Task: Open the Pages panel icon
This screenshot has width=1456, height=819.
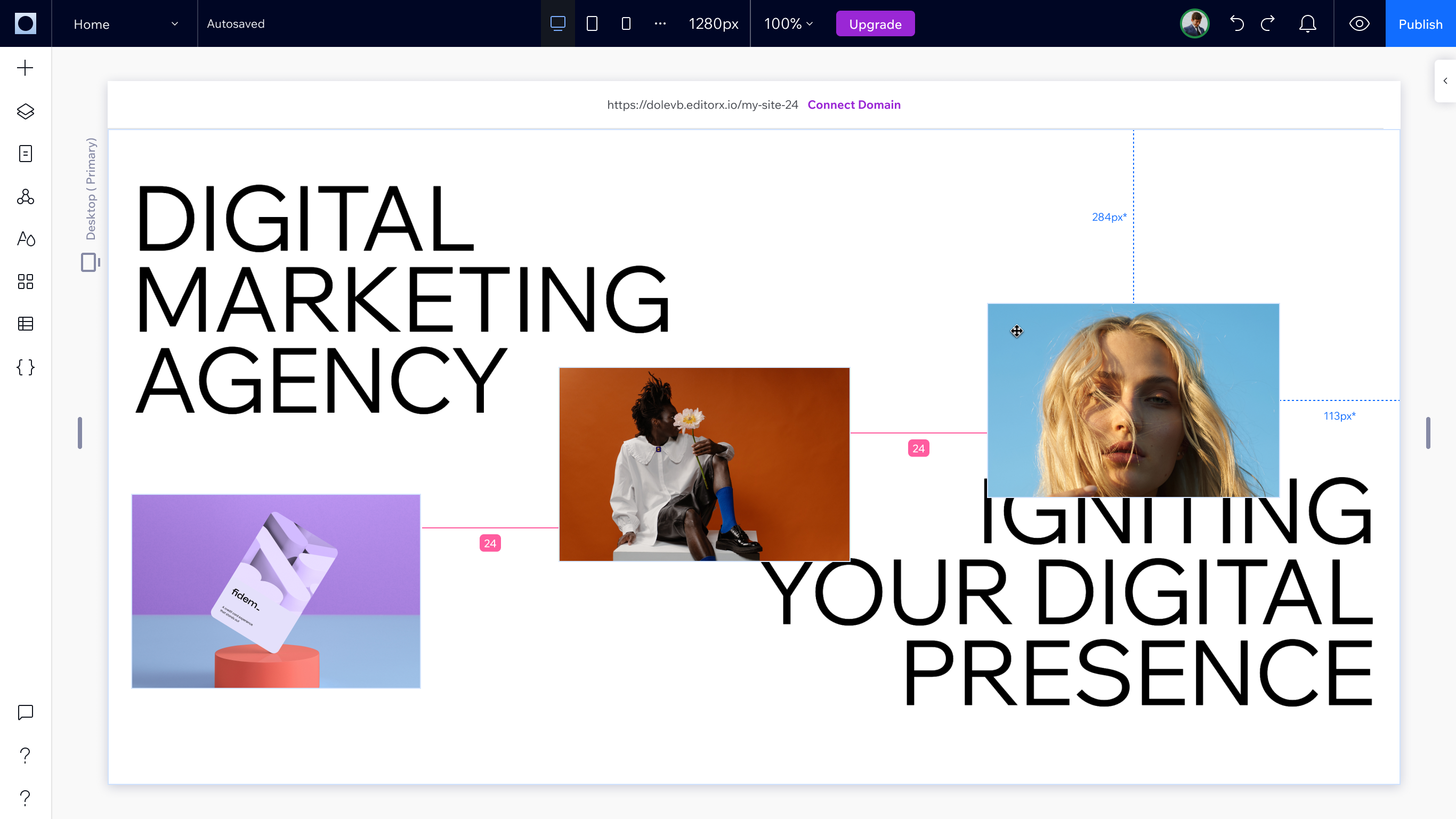Action: click(x=26, y=154)
